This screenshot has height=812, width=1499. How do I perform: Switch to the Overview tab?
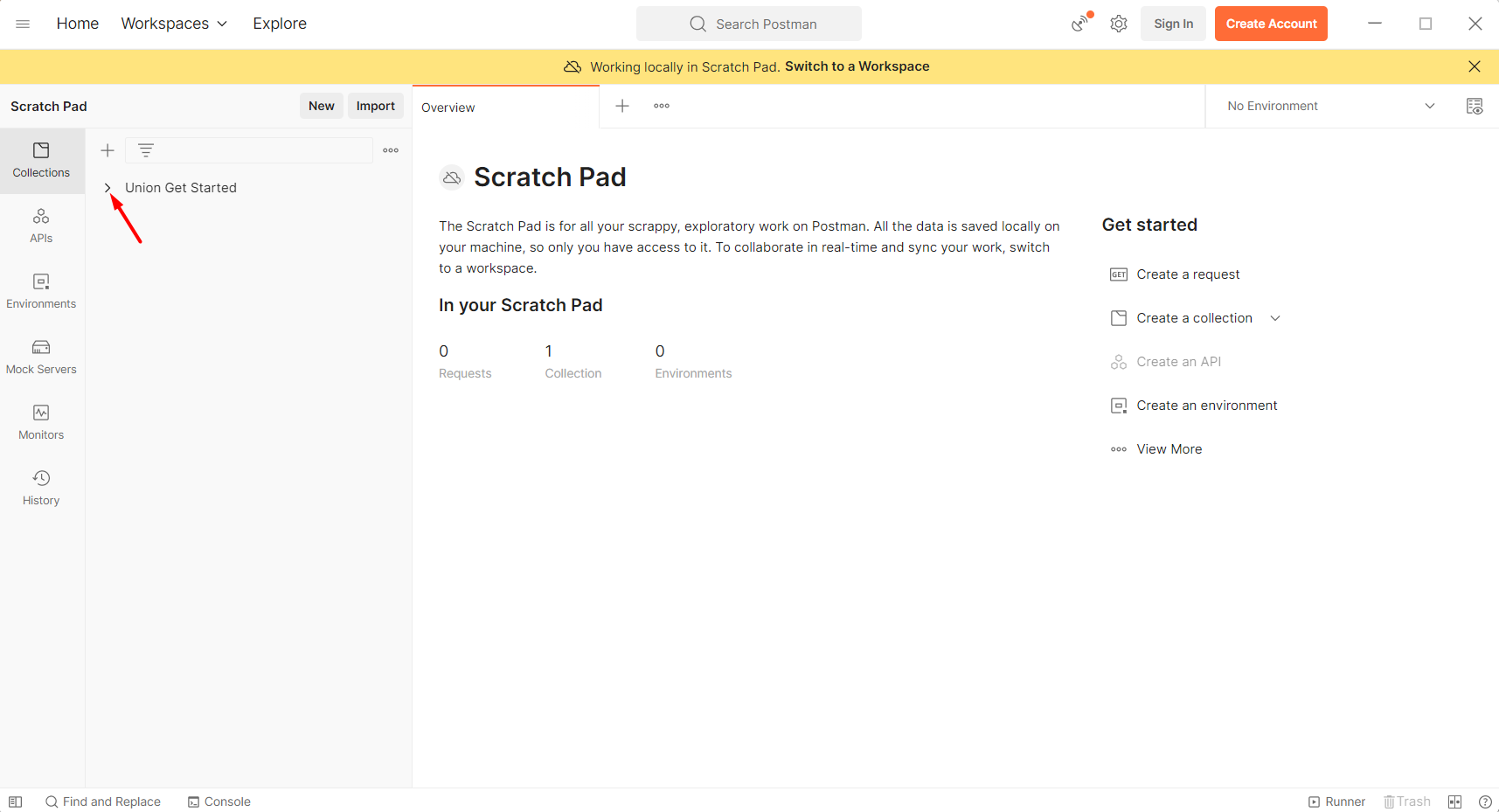(x=448, y=108)
